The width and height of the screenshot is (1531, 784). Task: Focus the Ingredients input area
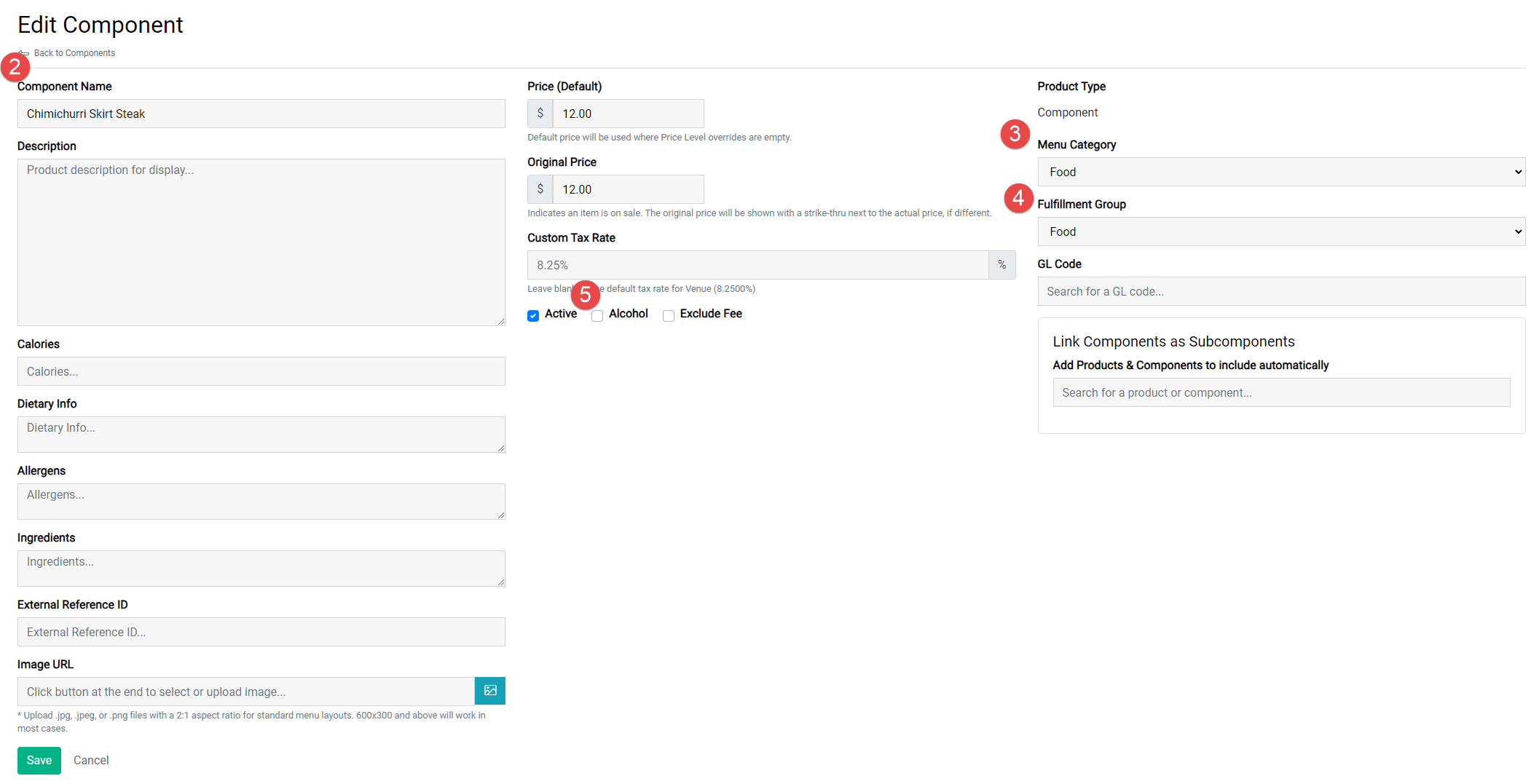click(261, 566)
